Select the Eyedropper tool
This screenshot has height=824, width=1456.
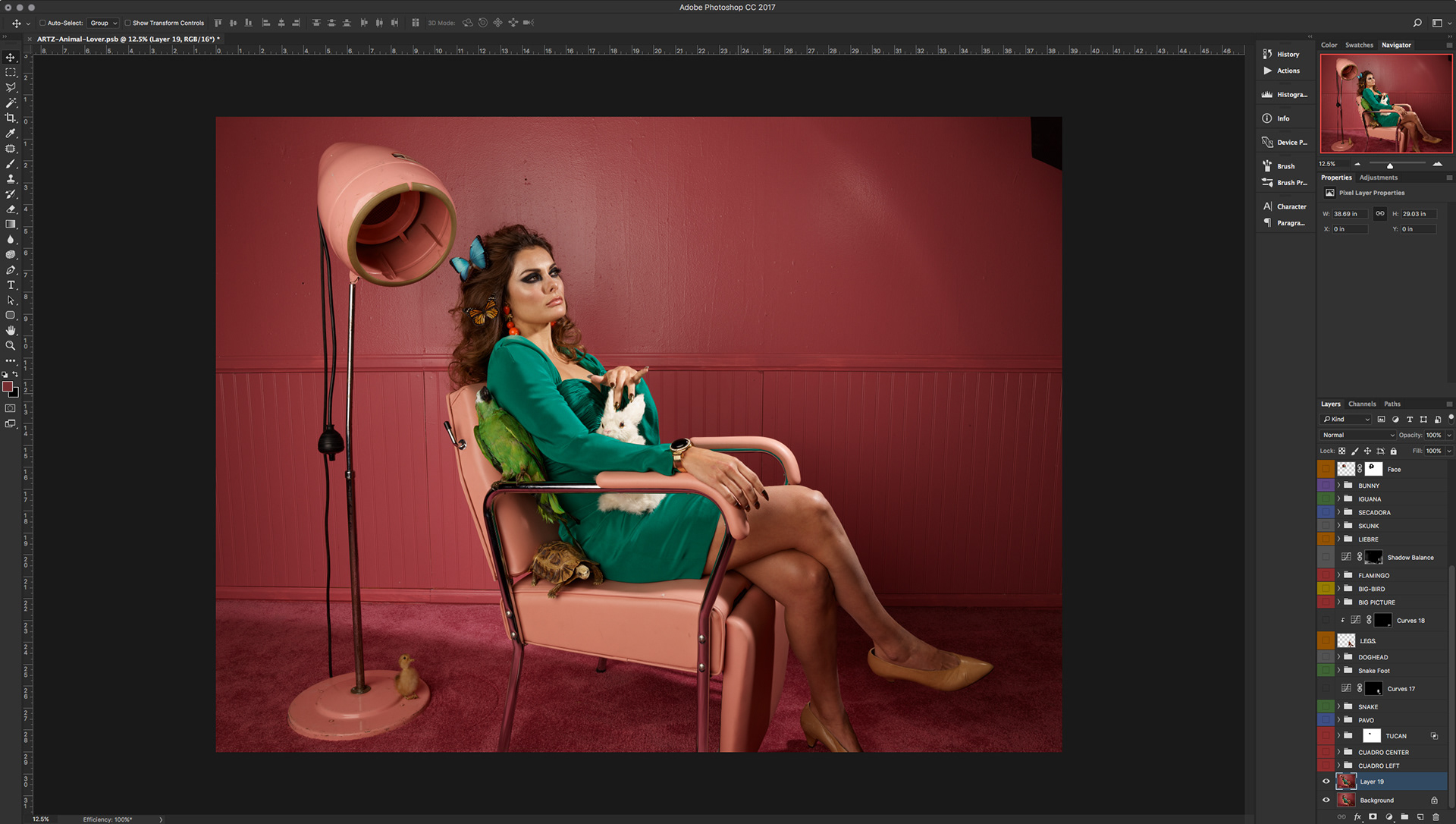(x=11, y=133)
